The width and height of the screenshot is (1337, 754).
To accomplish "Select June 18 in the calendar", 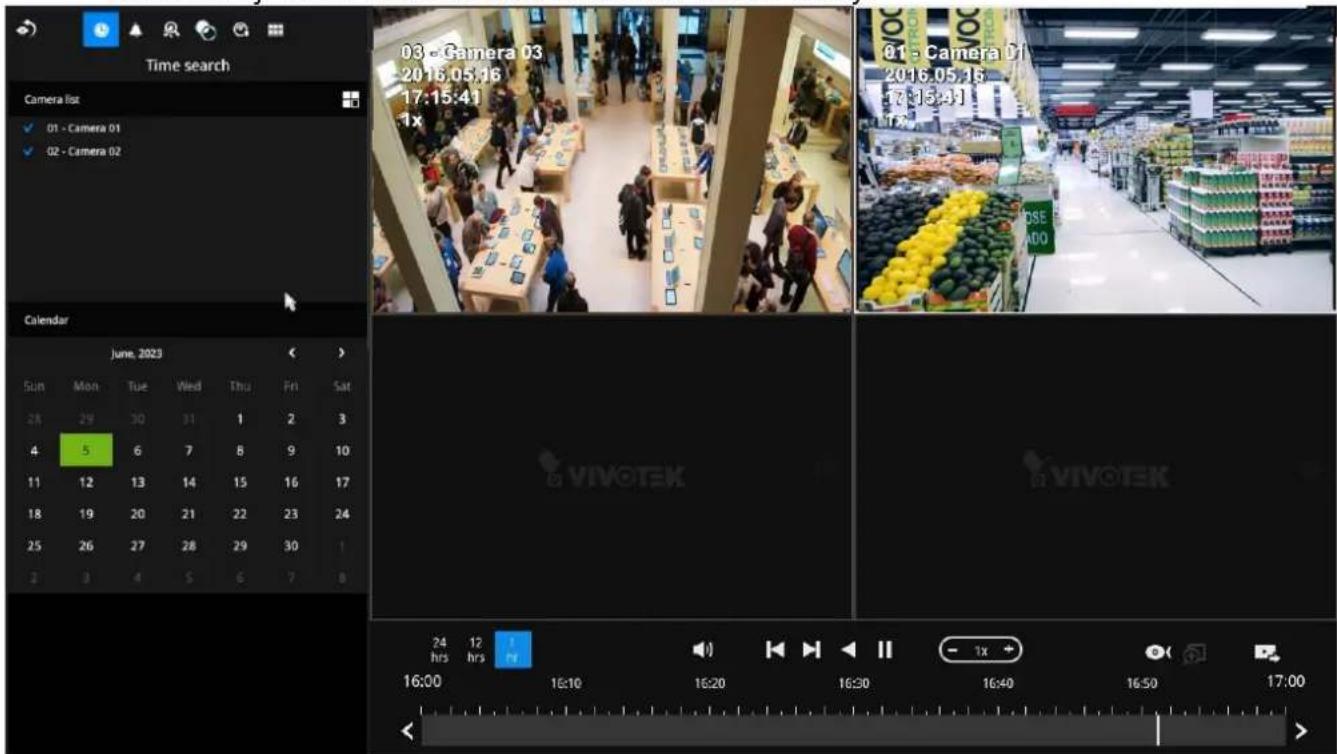I will pos(34,514).
